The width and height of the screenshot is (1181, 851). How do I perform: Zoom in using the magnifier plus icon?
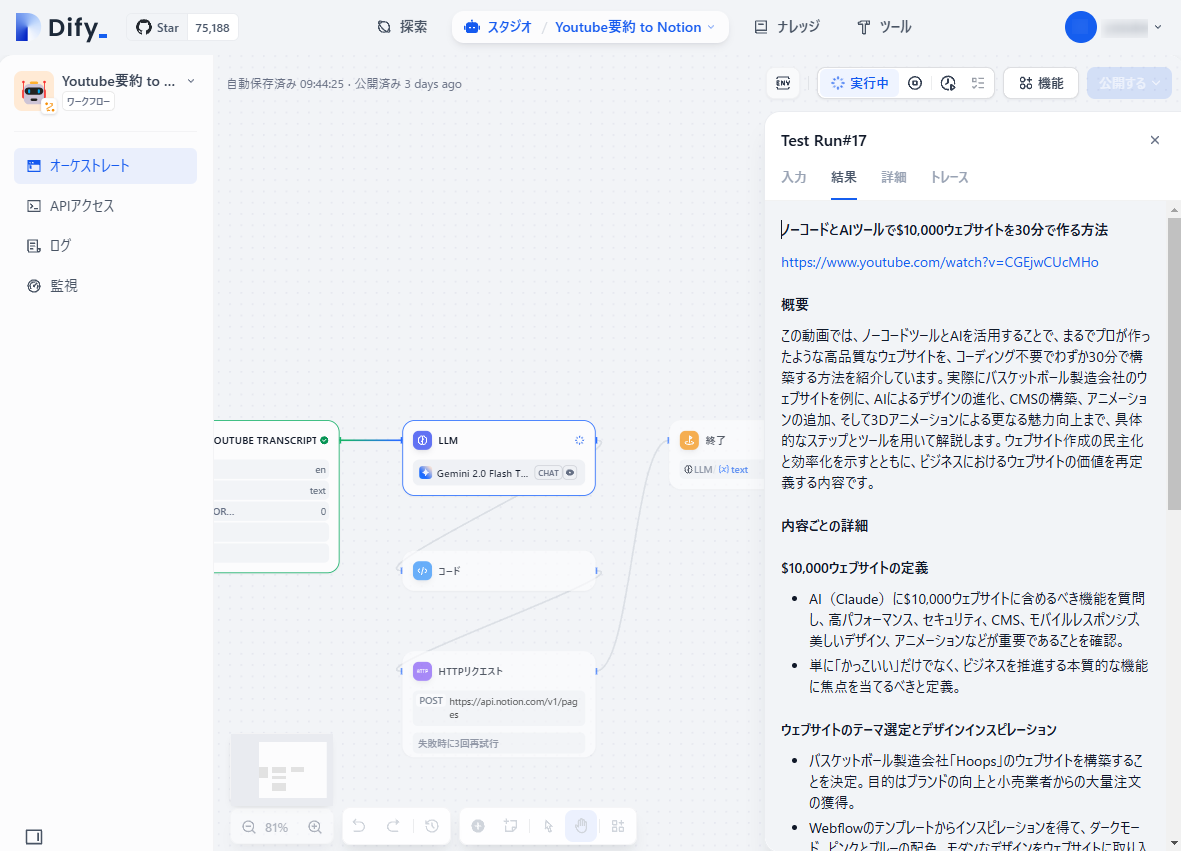(314, 827)
